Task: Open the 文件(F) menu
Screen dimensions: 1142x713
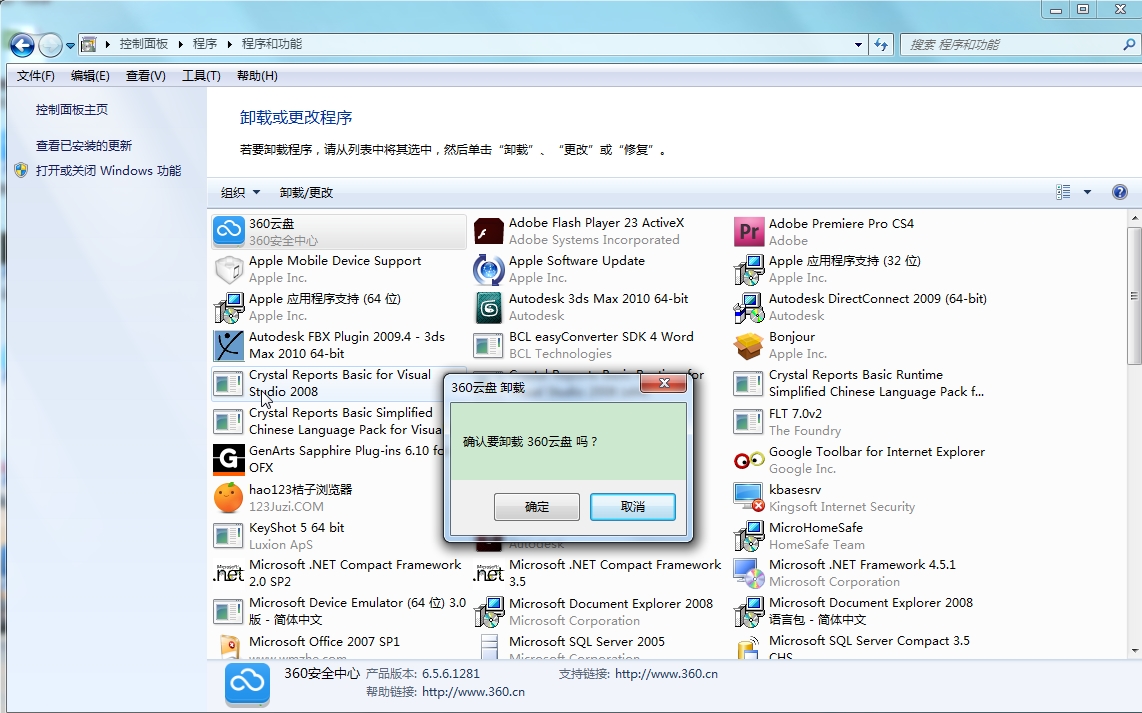Action: pos(36,76)
